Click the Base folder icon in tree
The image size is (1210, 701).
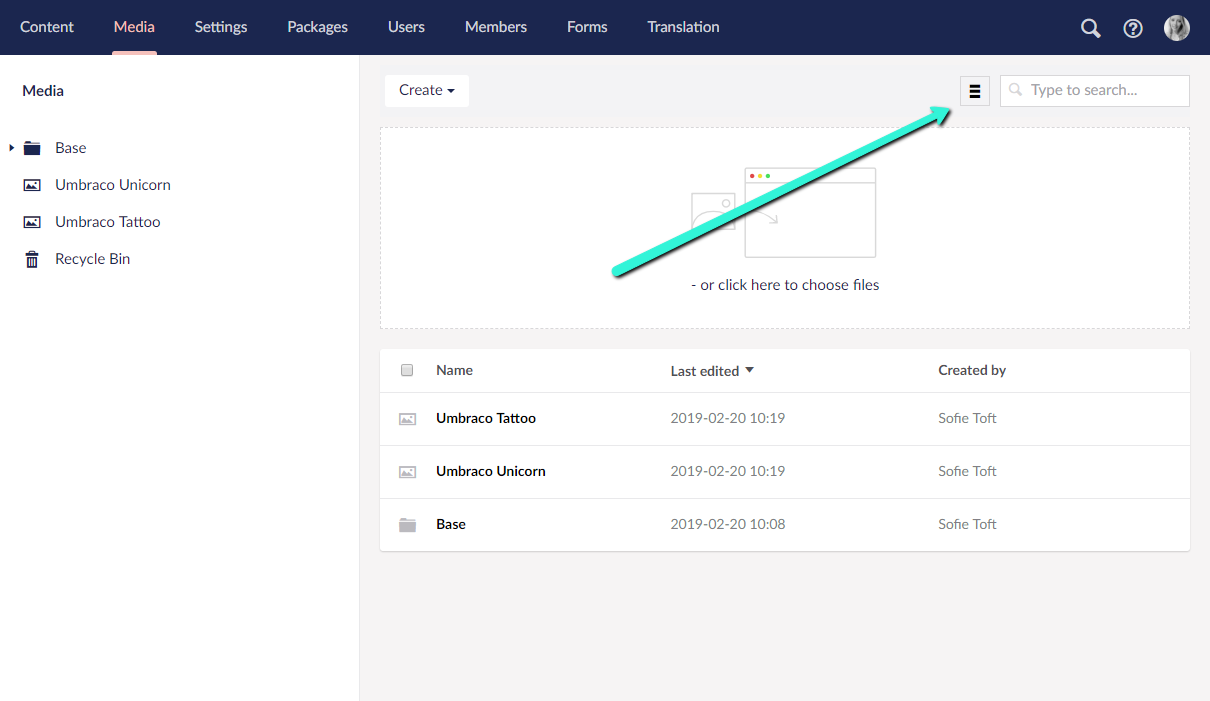click(x=32, y=148)
